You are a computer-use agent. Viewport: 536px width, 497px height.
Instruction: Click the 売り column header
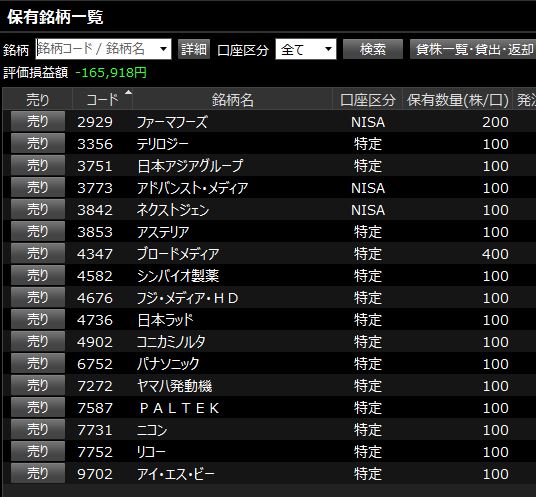pos(38,99)
